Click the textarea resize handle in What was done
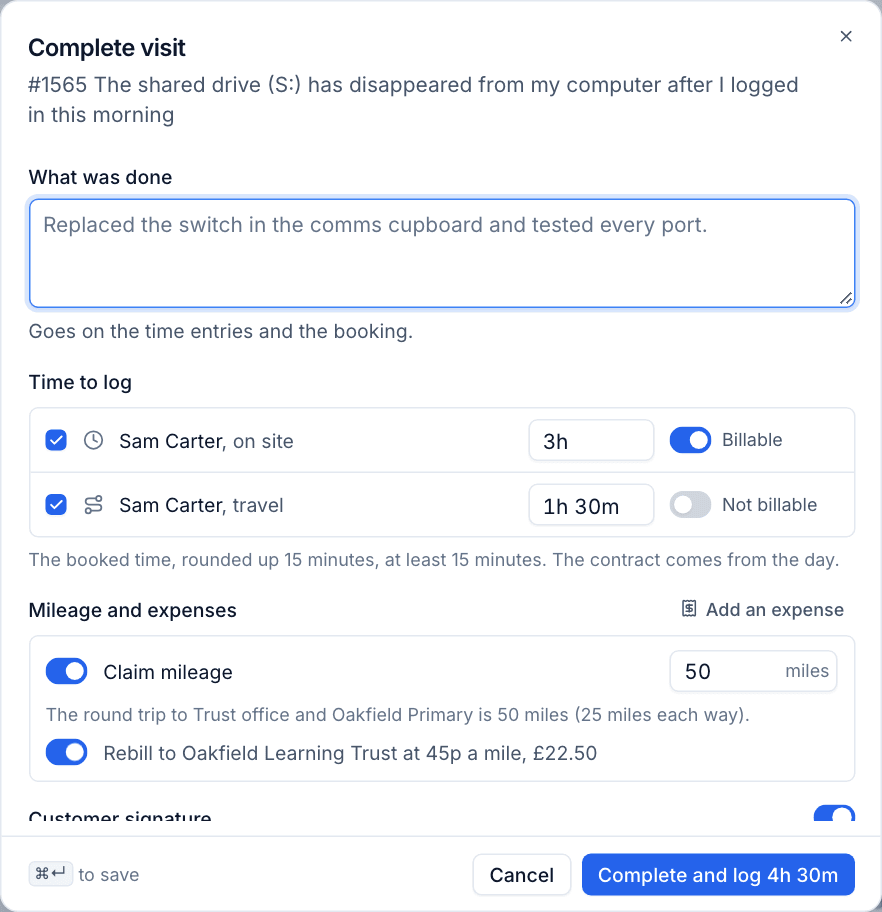The width and height of the screenshot is (882, 912). 847,298
